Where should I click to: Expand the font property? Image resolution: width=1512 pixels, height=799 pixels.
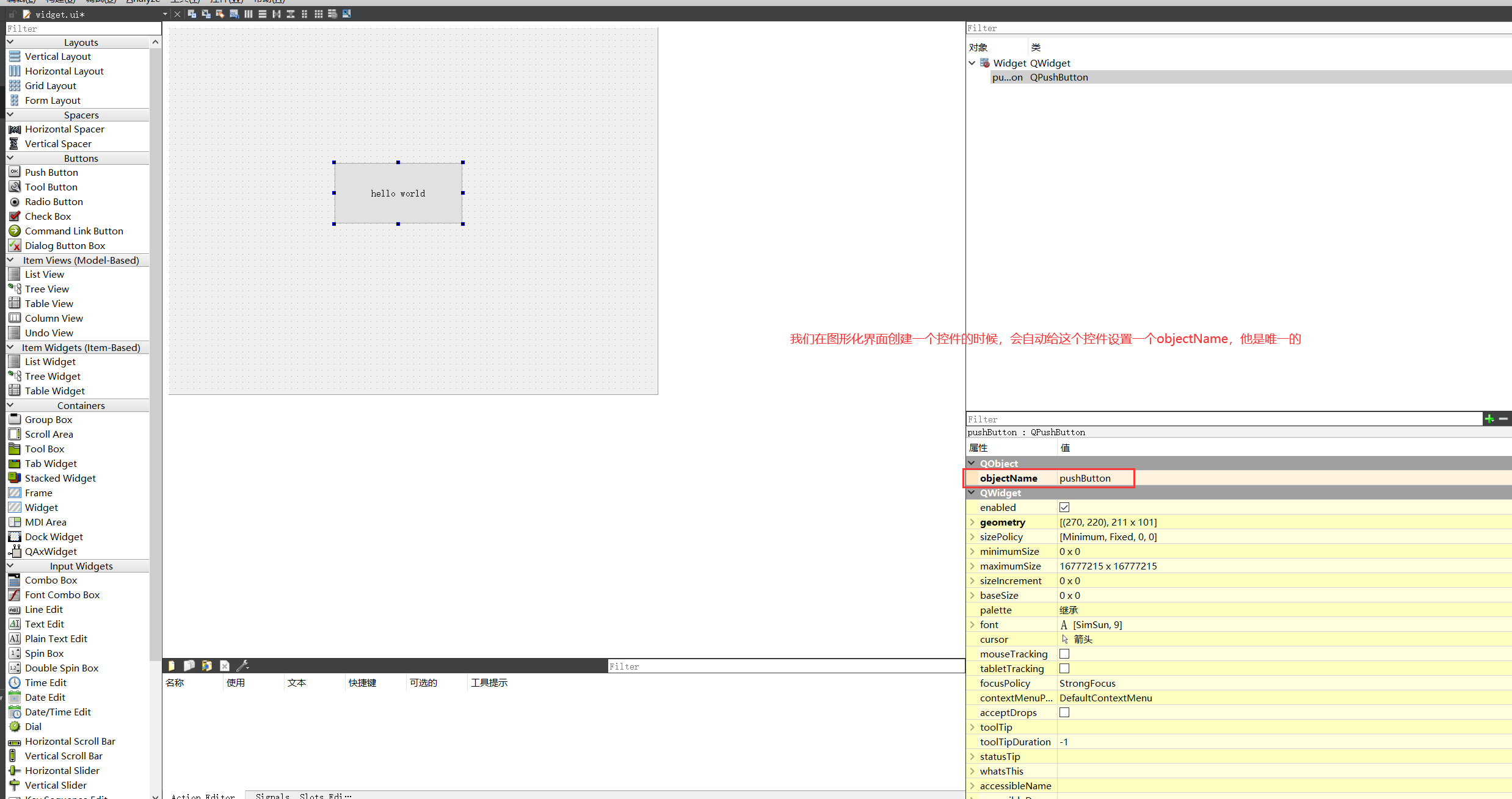click(972, 624)
